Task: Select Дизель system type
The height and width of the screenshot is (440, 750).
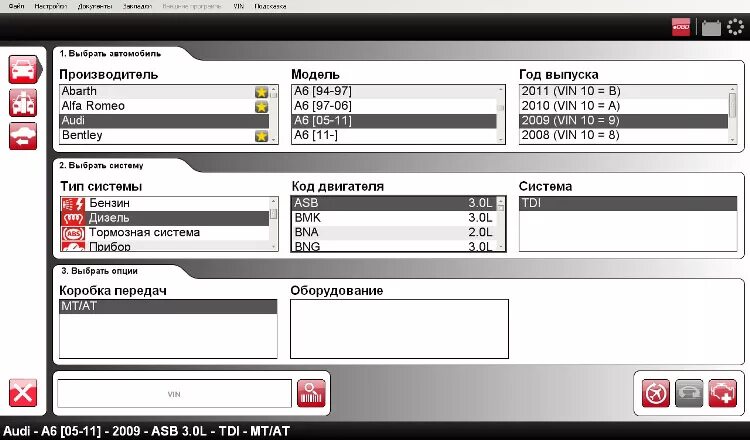Action: pyautogui.click(x=165, y=219)
